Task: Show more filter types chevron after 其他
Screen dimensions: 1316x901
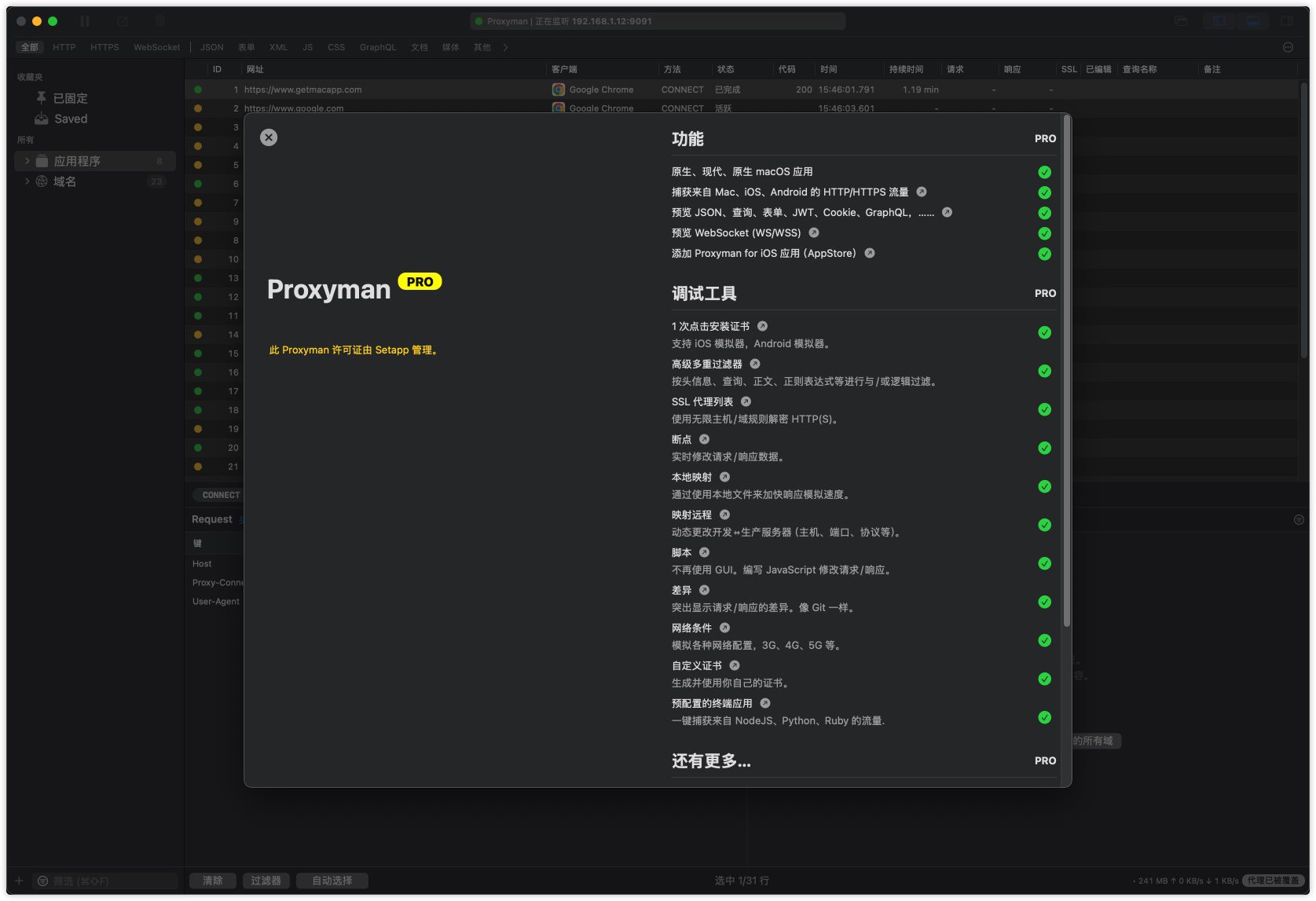Action: (x=505, y=47)
